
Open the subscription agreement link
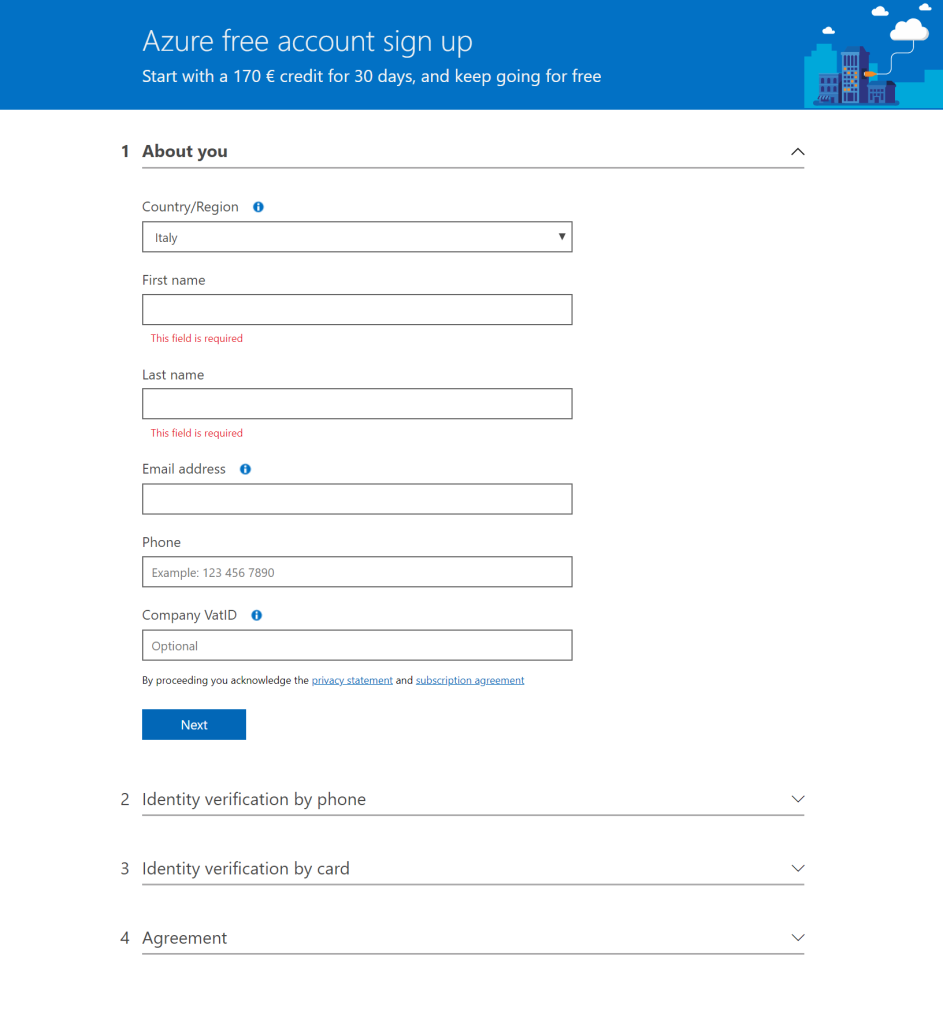(470, 680)
